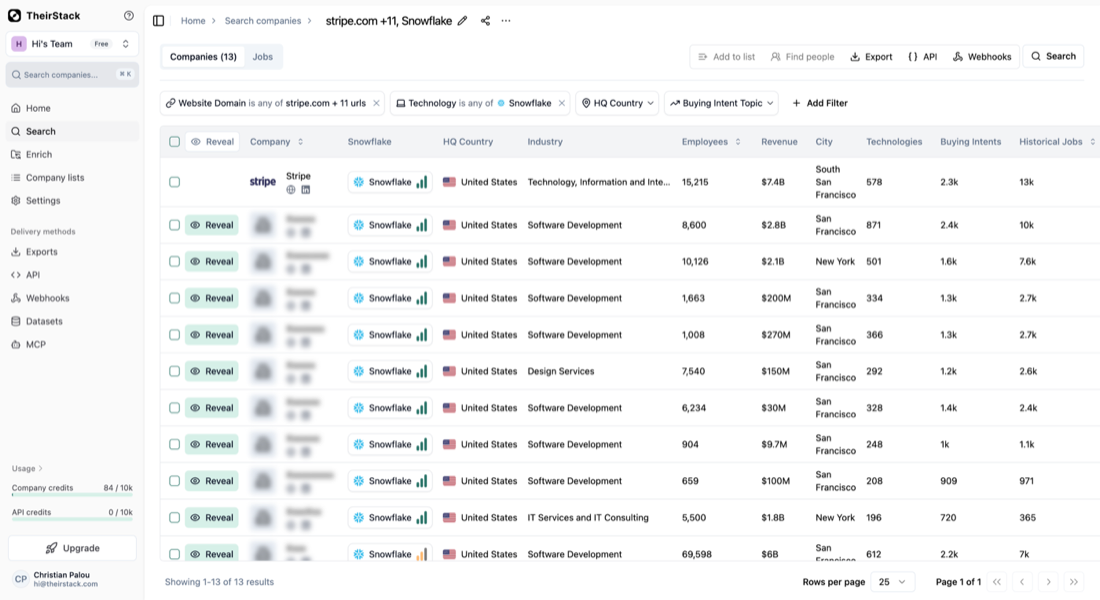Reveal the company with 8,600 employees

point(212,225)
